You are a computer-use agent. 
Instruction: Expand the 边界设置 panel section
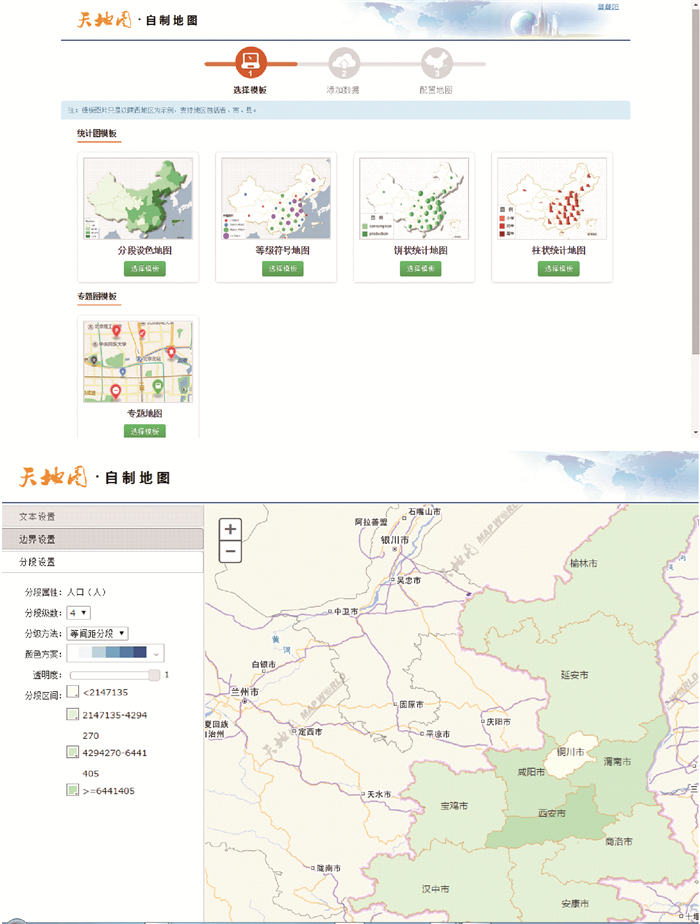[x=101, y=539]
